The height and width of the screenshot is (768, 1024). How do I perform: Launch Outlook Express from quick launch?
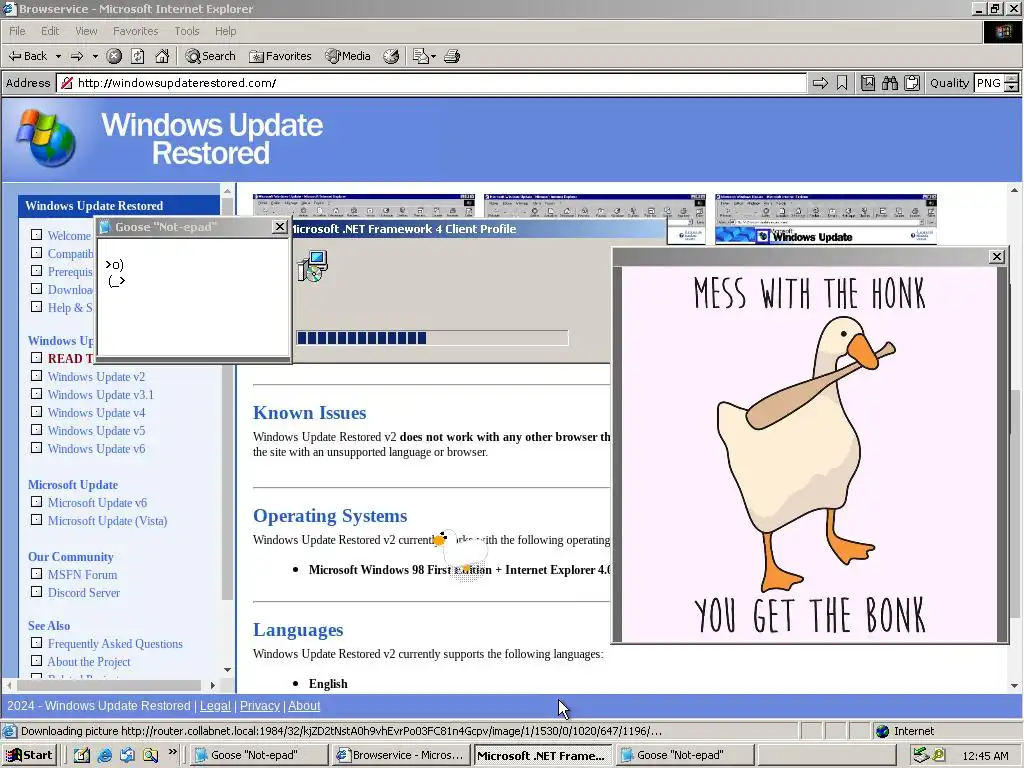coord(127,755)
